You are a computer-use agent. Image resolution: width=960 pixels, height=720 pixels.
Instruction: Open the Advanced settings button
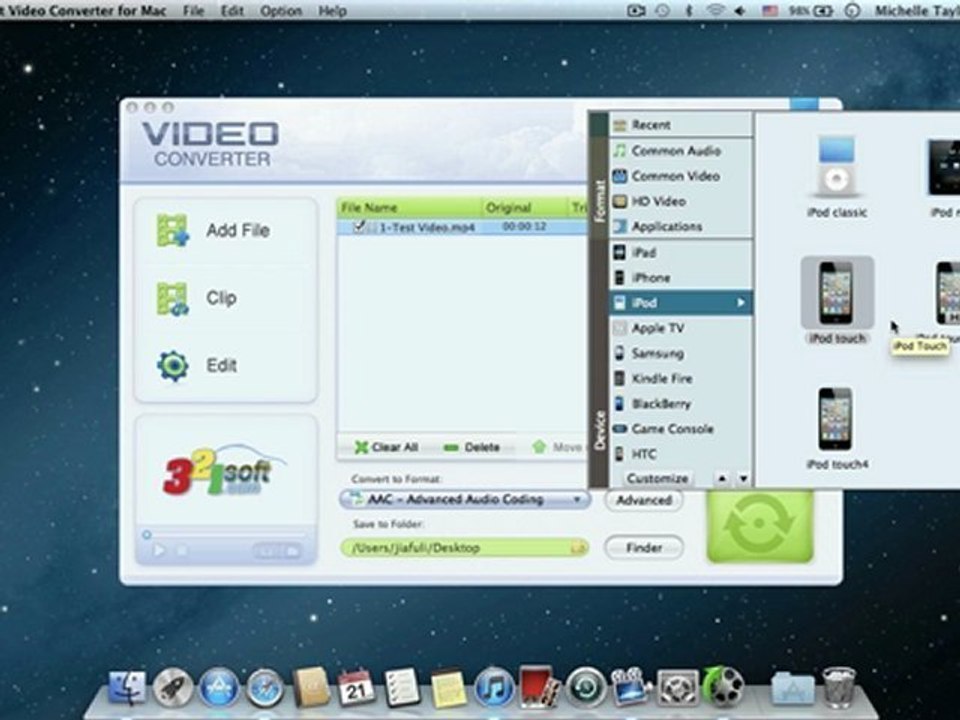click(x=643, y=500)
